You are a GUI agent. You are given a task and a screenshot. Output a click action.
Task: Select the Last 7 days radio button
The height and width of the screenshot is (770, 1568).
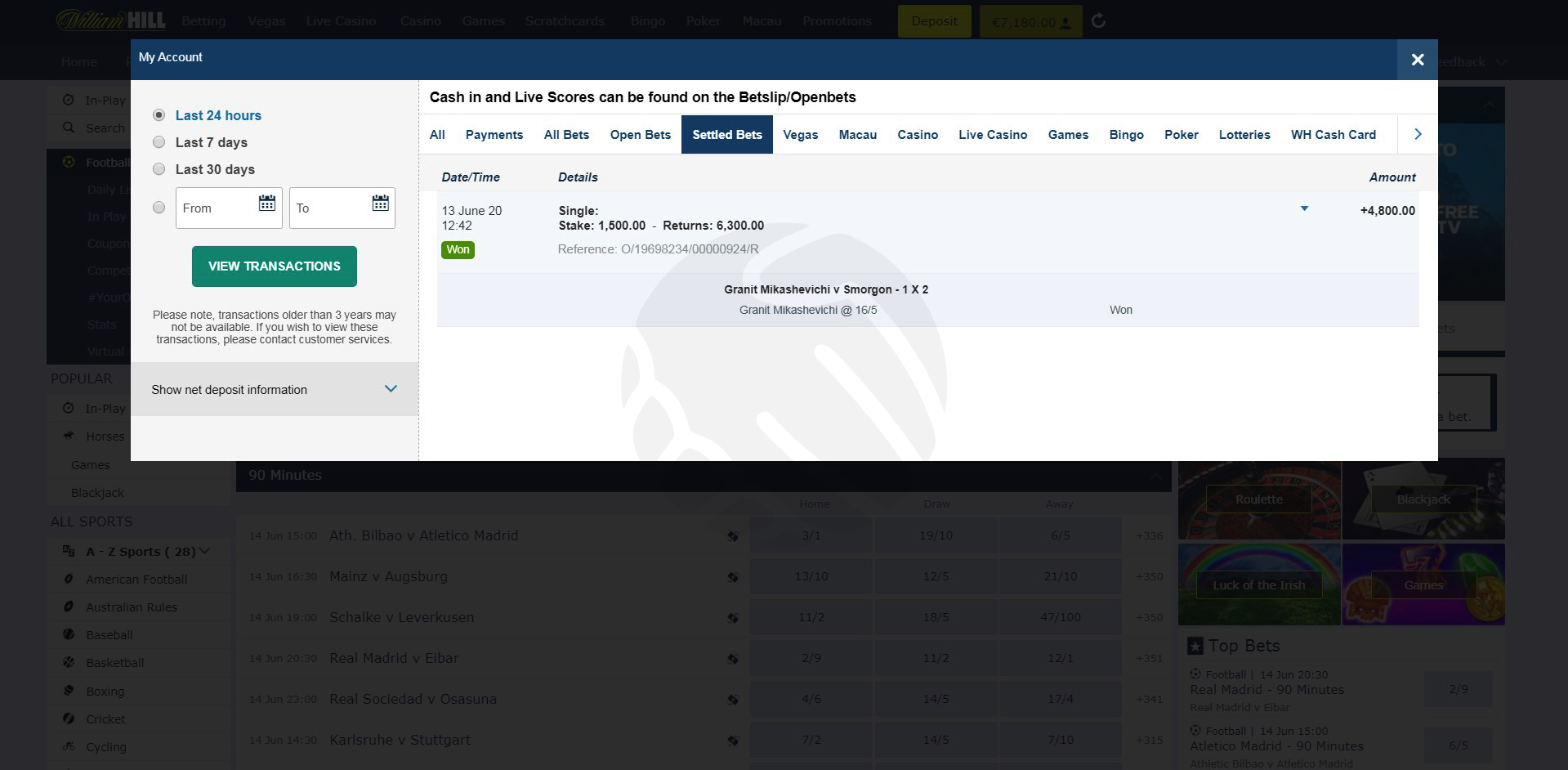tap(159, 142)
